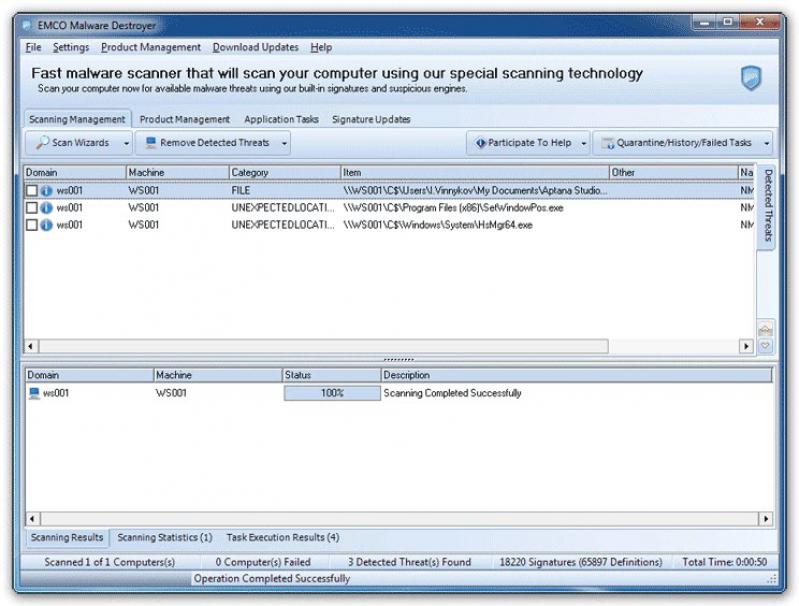Click the Domain column header in results

(x=89, y=375)
